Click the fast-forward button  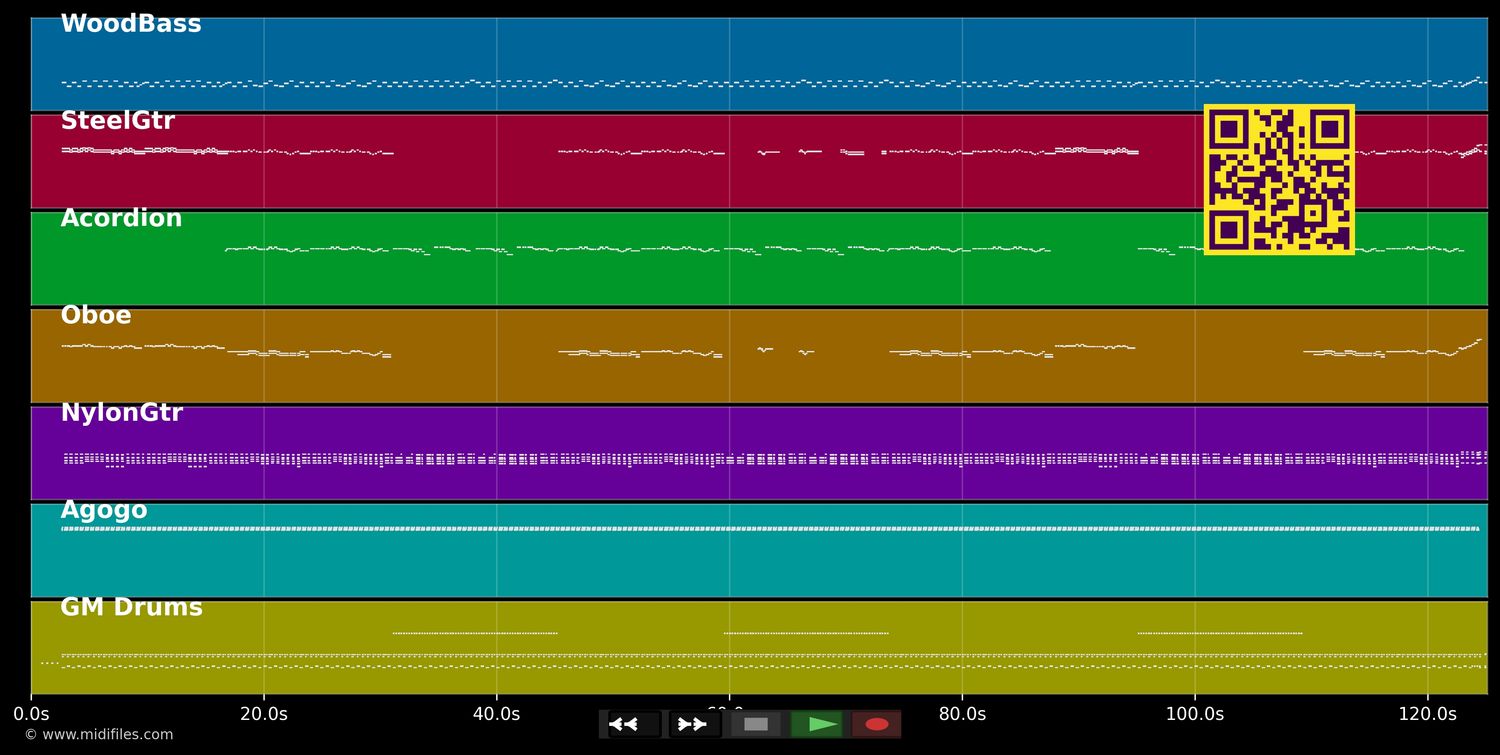(x=695, y=724)
